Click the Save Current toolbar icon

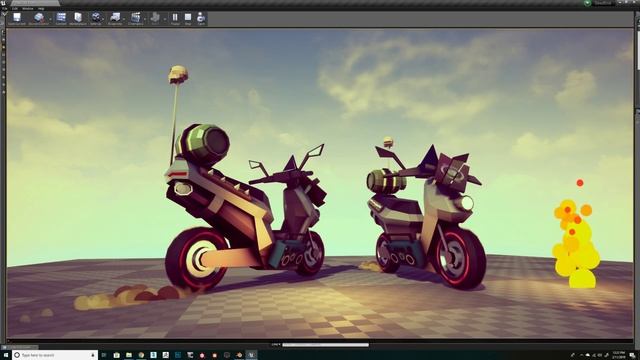point(17,18)
